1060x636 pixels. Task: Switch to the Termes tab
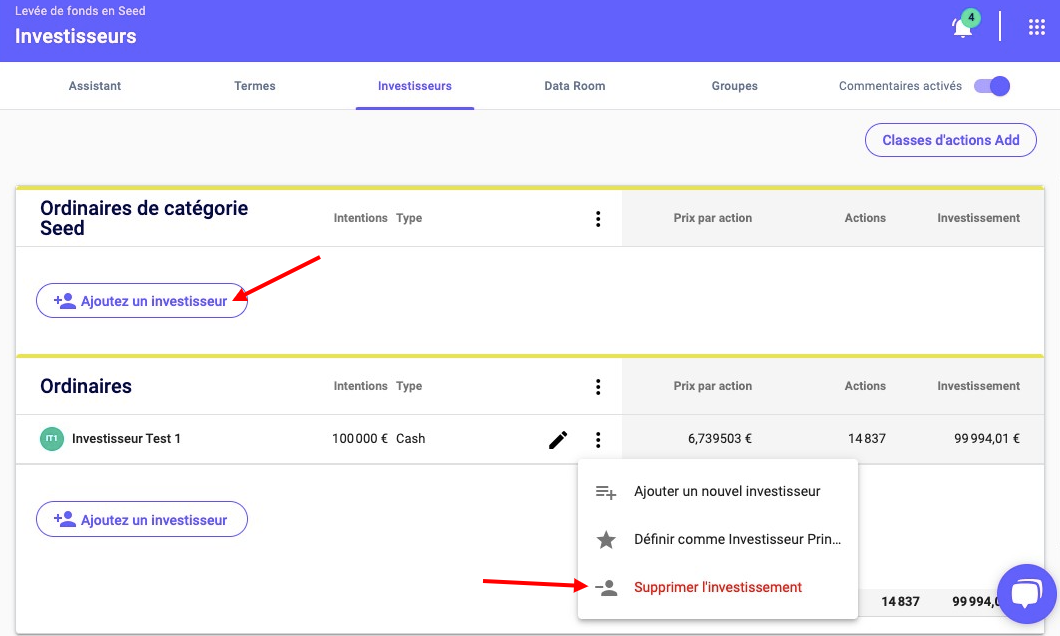coord(255,86)
